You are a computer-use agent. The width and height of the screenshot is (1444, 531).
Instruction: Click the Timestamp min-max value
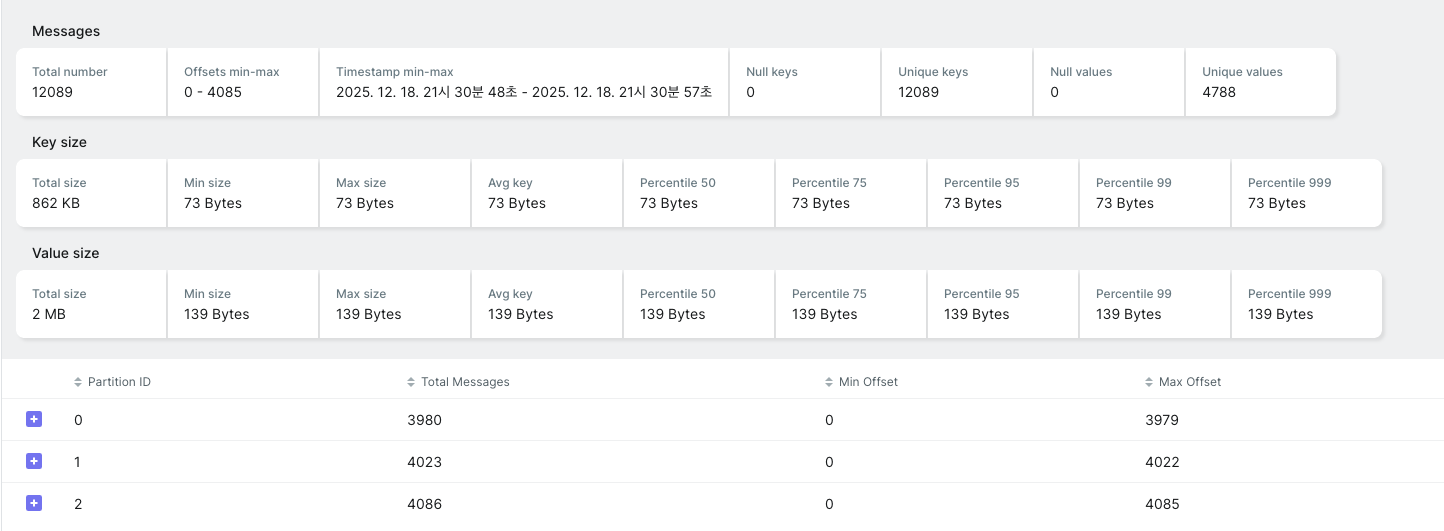coord(524,92)
